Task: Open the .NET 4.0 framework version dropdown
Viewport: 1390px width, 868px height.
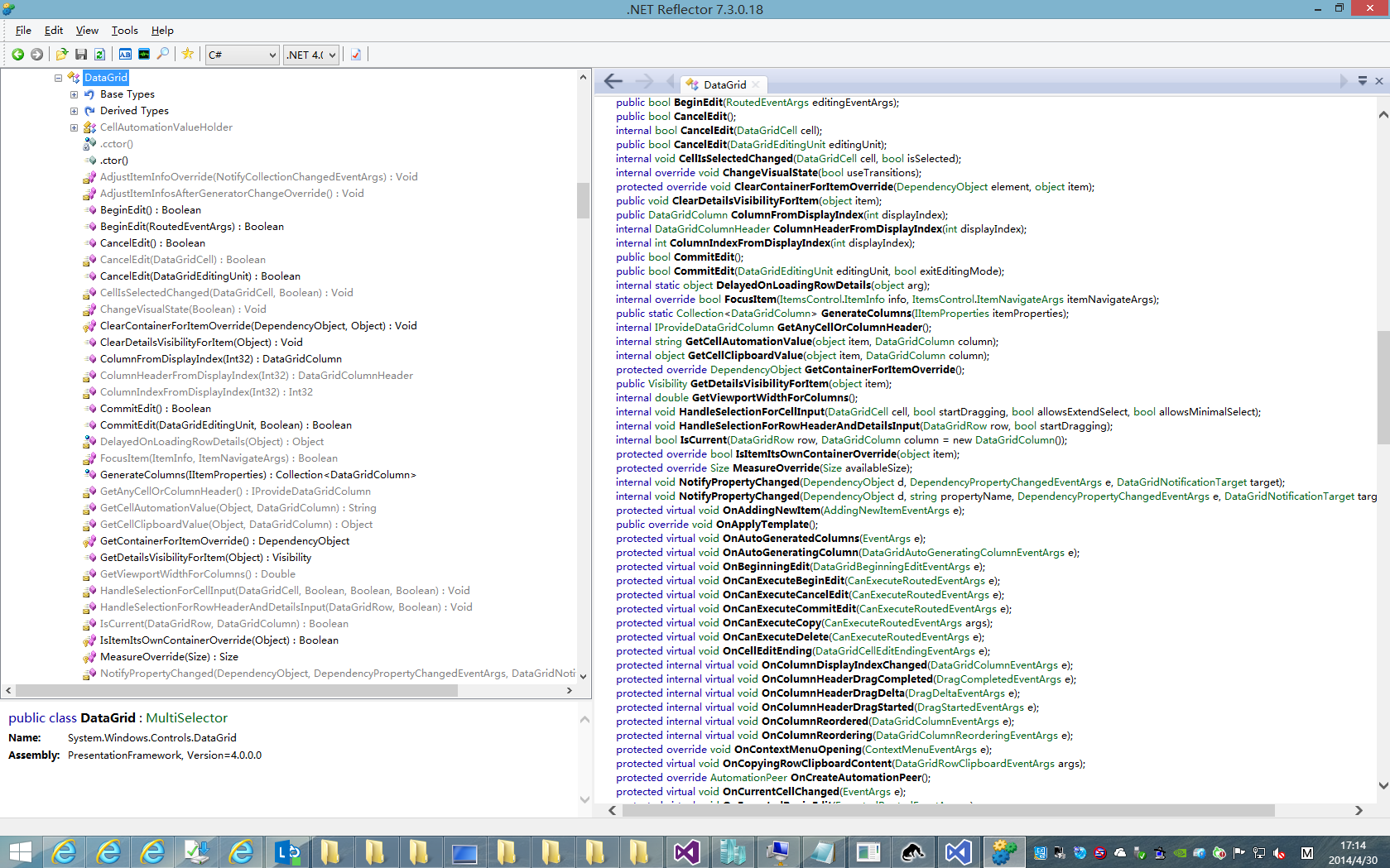Action: pos(311,55)
